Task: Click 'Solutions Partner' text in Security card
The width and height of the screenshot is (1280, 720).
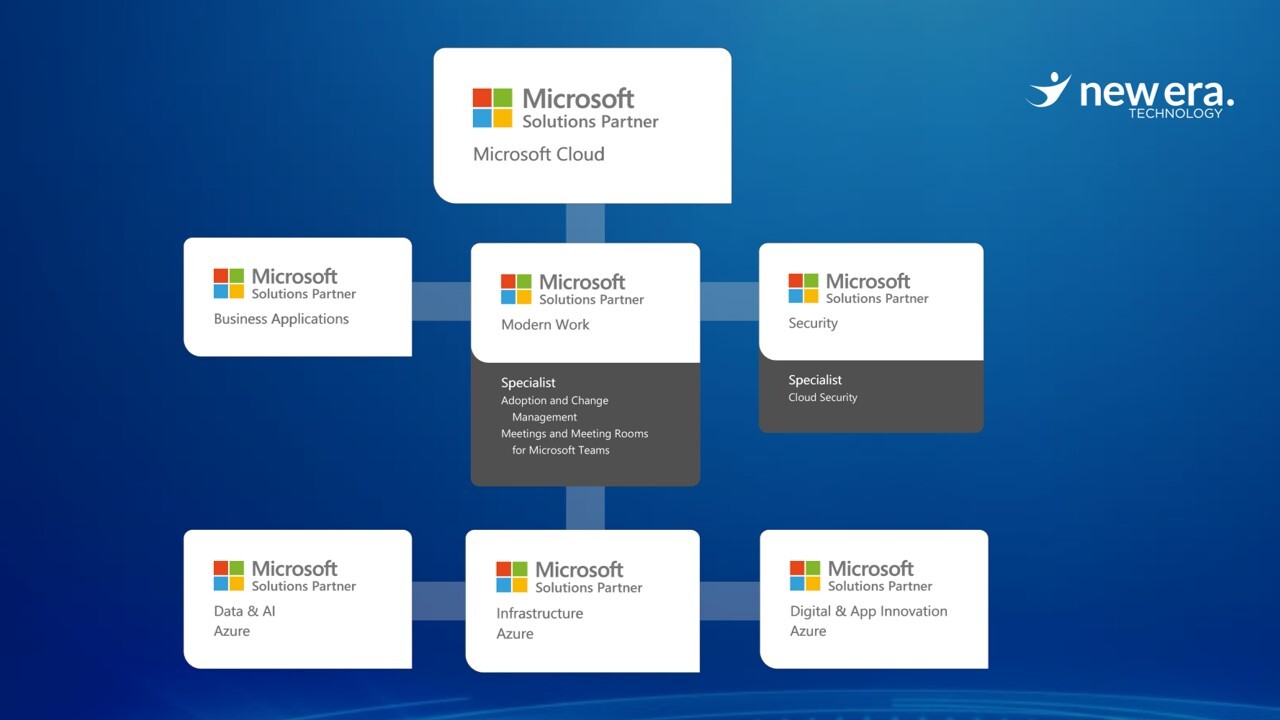Action: pos(877,298)
